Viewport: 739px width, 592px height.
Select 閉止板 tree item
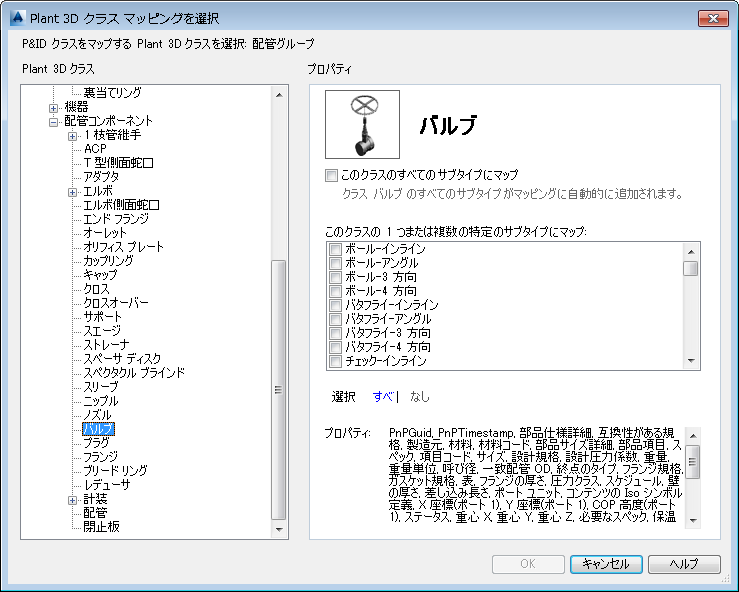[x=101, y=526]
